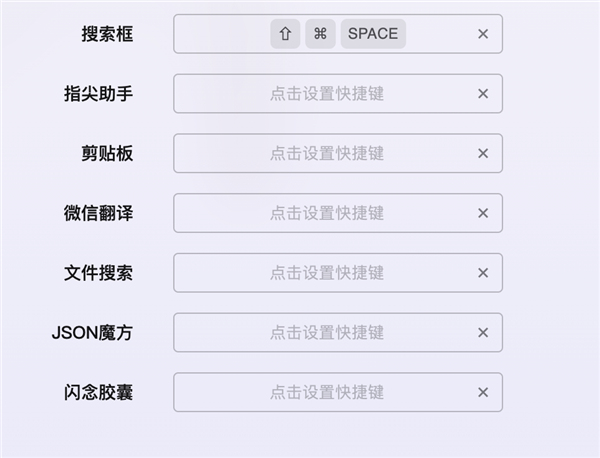
Task: Clear the 指尖助手 shortcut with the X icon
Action: (483, 94)
